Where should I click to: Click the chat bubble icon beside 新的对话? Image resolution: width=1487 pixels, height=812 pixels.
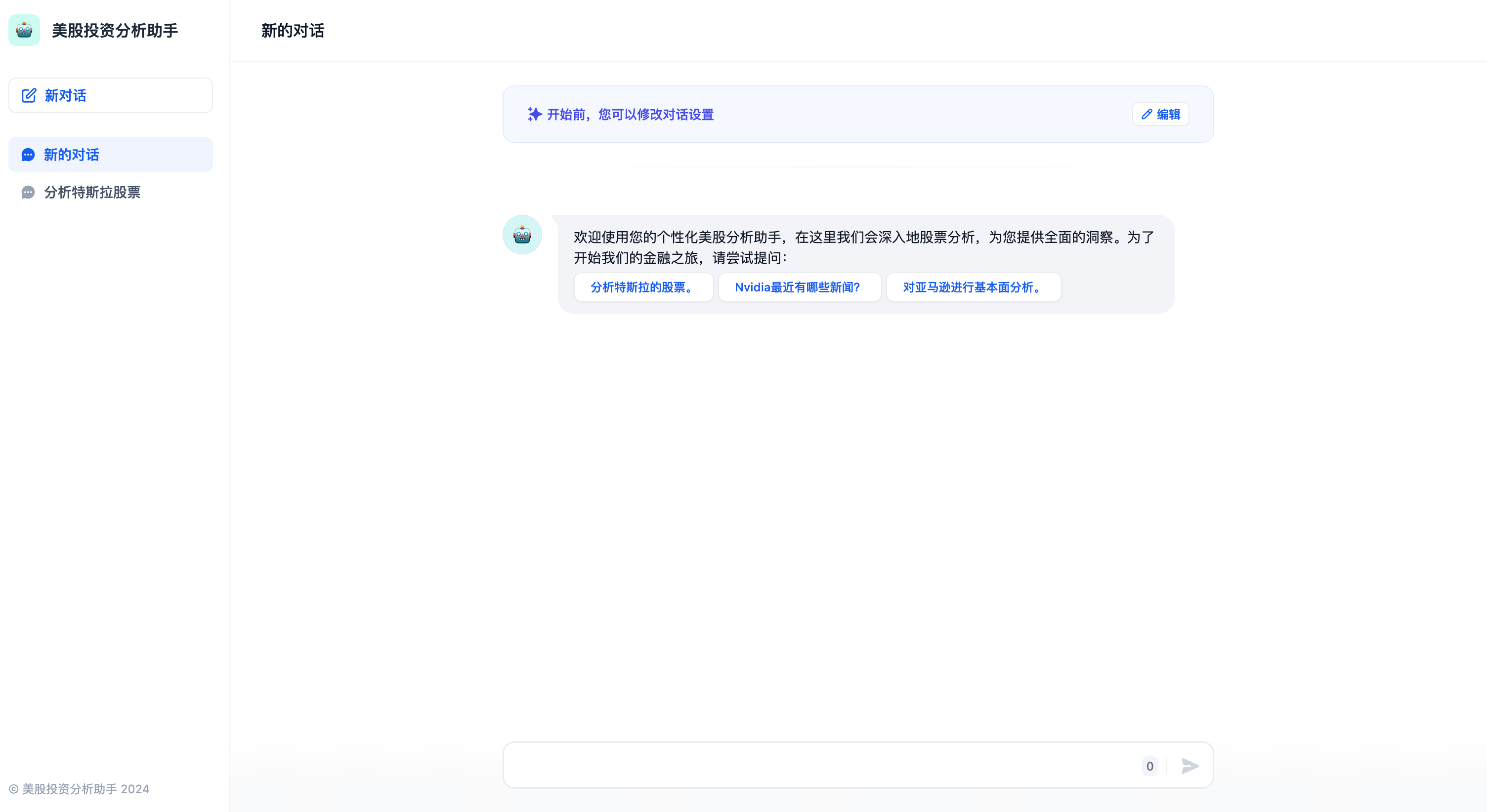pyautogui.click(x=28, y=155)
